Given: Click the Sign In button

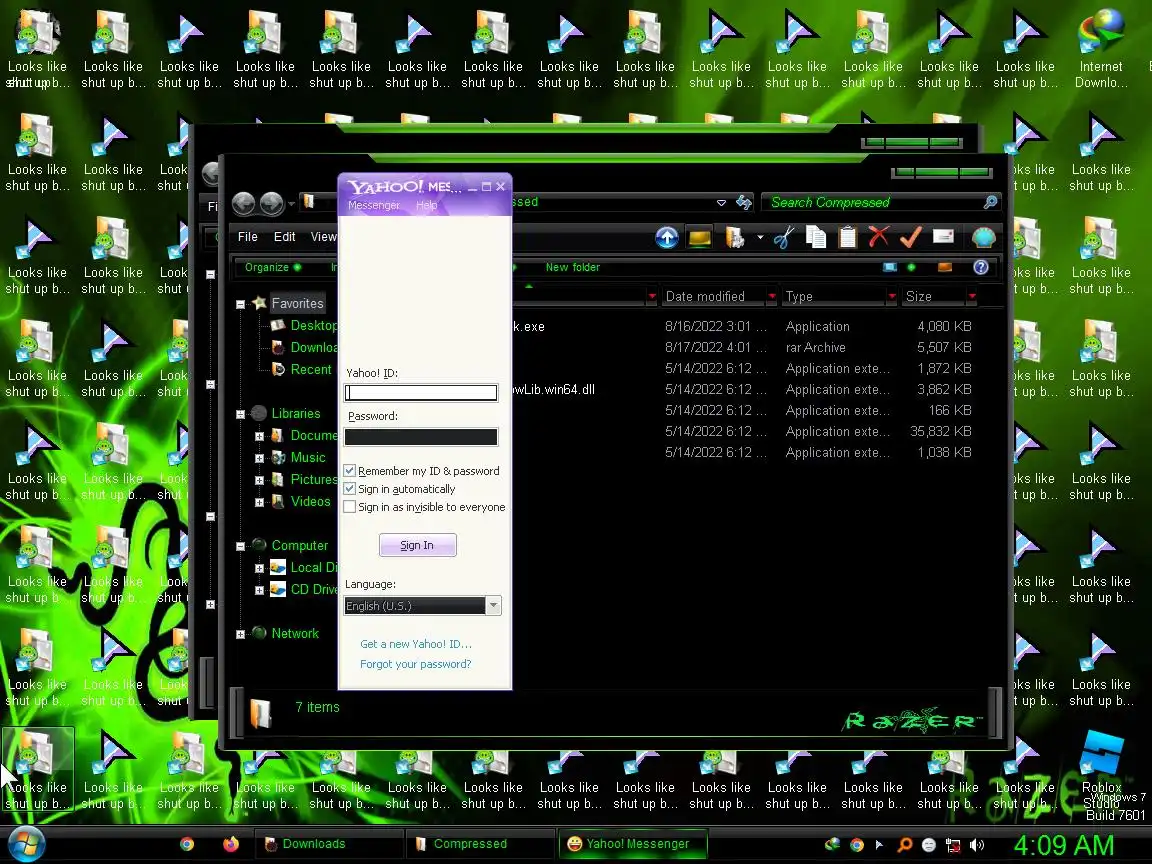Looking at the screenshot, I should point(417,545).
